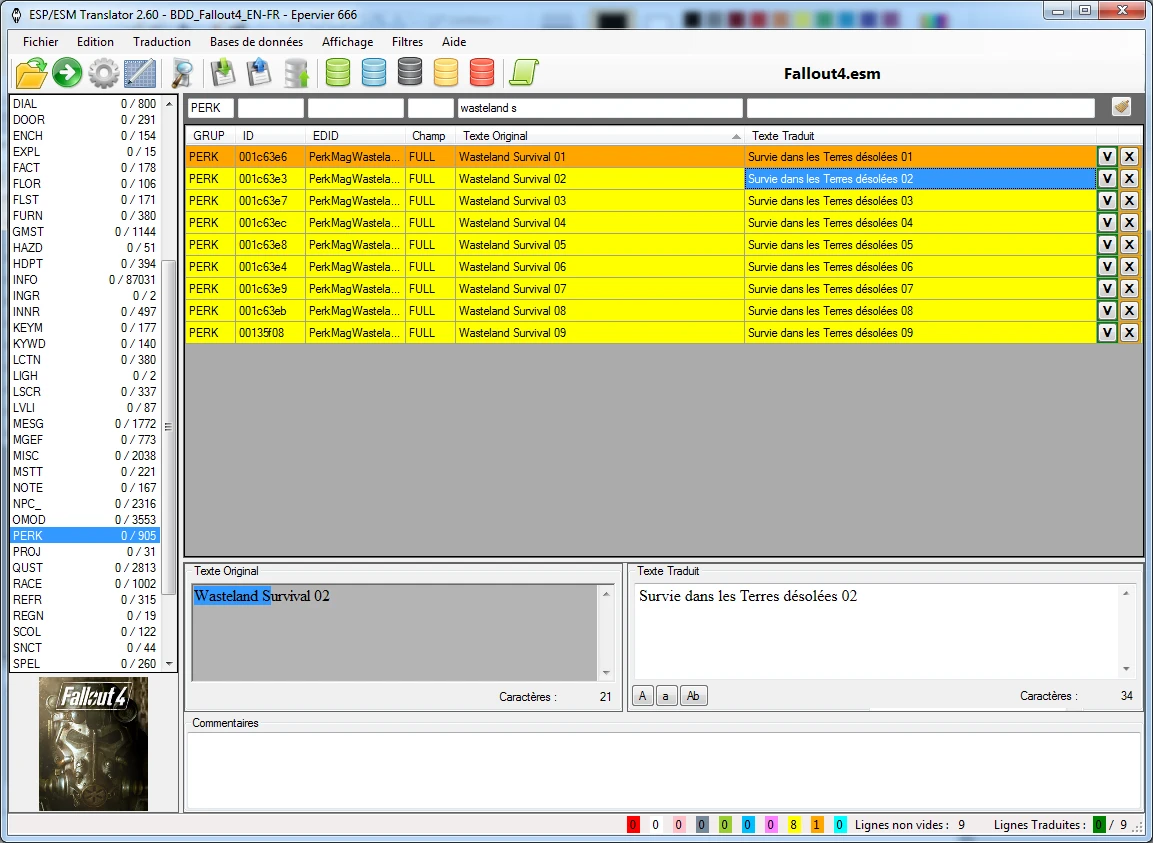This screenshot has height=843, width=1153.
Task: Select the QUST group in the list
Action: point(85,568)
